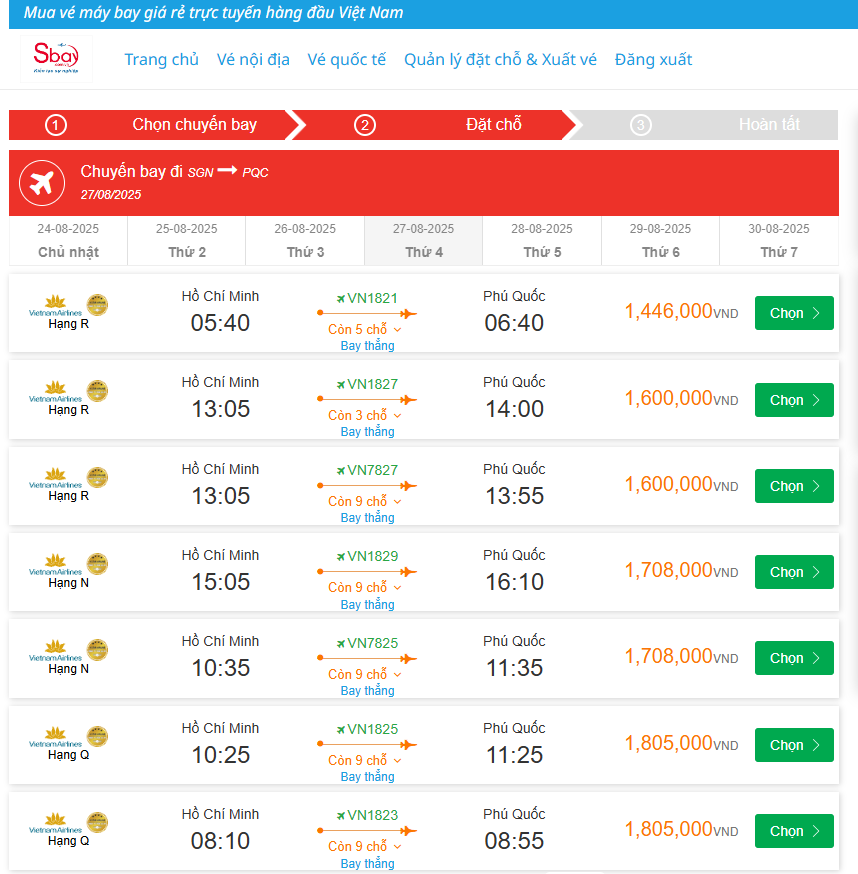The width and height of the screenshot is (858, 874).
Task: Choose the 05:40 flight VN1821
Action: (794, 313)
